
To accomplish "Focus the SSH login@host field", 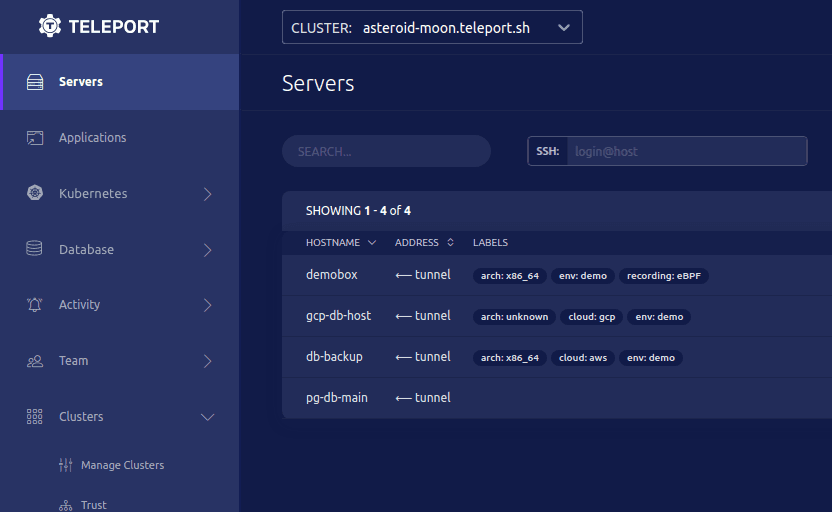I will point(687,151).
